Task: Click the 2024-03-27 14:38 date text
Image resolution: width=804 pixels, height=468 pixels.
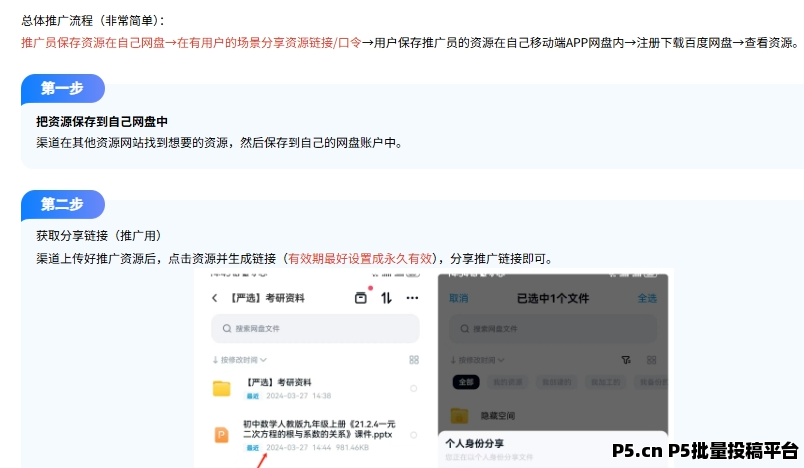Action: pos(298,396)
